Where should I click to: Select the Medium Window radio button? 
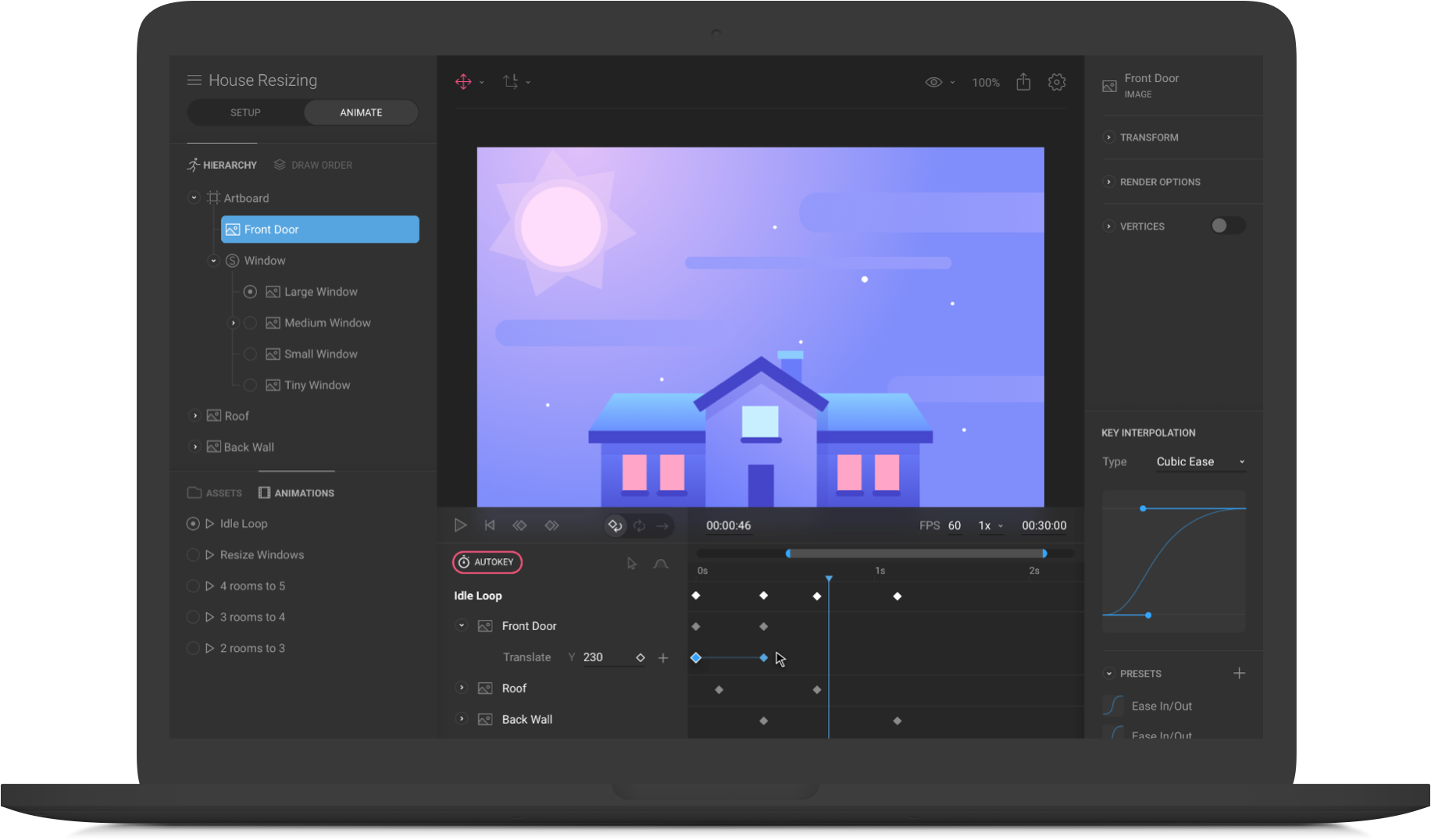click(x=250, y=323)
